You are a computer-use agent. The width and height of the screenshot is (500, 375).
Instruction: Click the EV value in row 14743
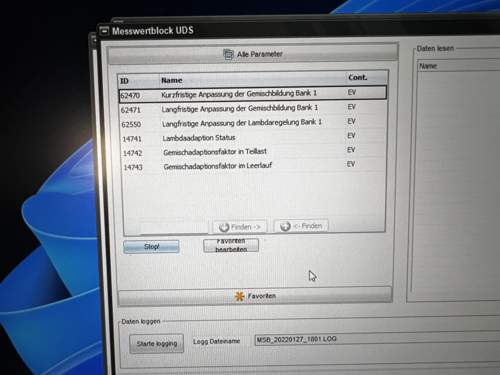(351, 164)
